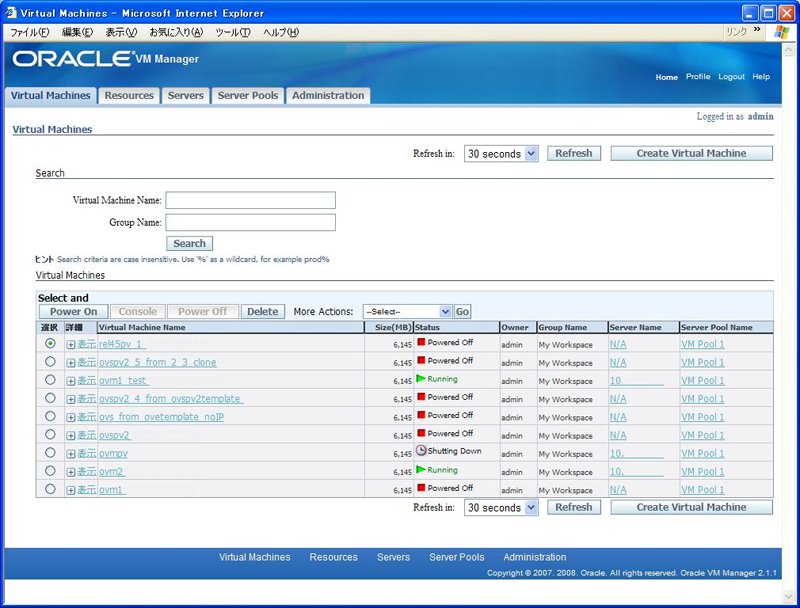This screenshot has height=608, width=800.
Task: Click the Windows flag logo in menu bar
Action: point(781,32)
